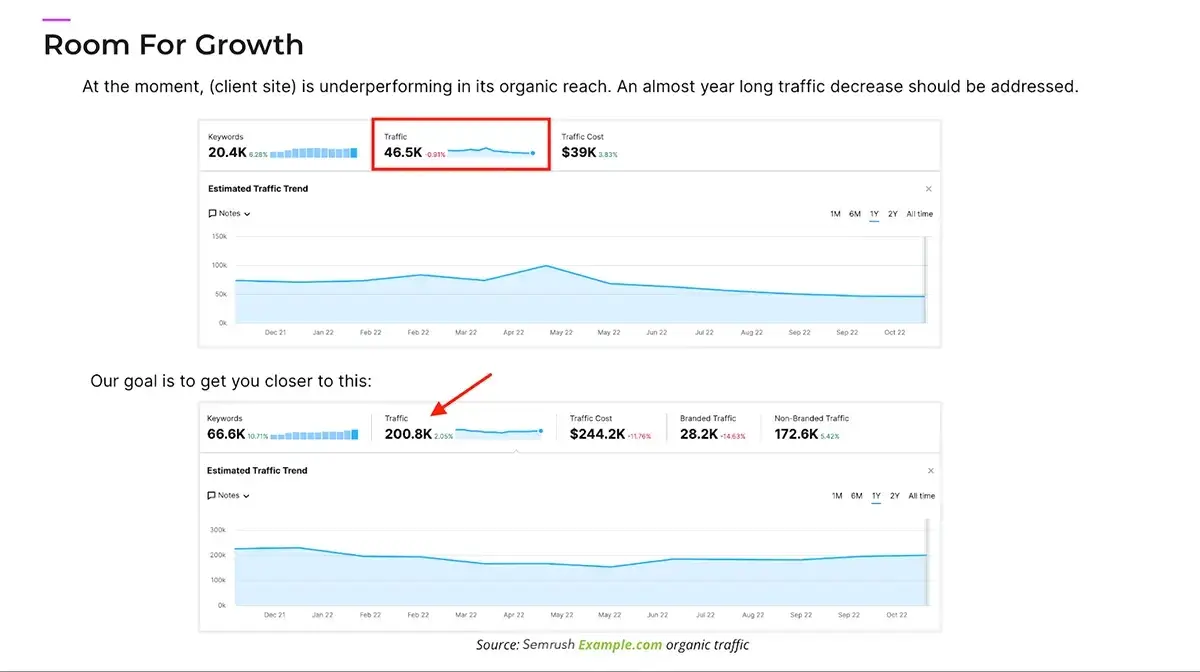Viewport: 1200px width, 672px height.
Task: Click the keywords bar sparkline beside 20.4K
Action: coord(313,153)
